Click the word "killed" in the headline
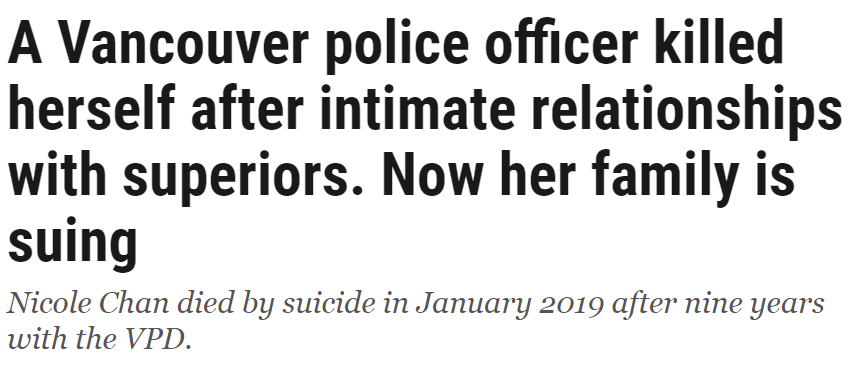Screen dimensions: 866x365 coord(719,43)
